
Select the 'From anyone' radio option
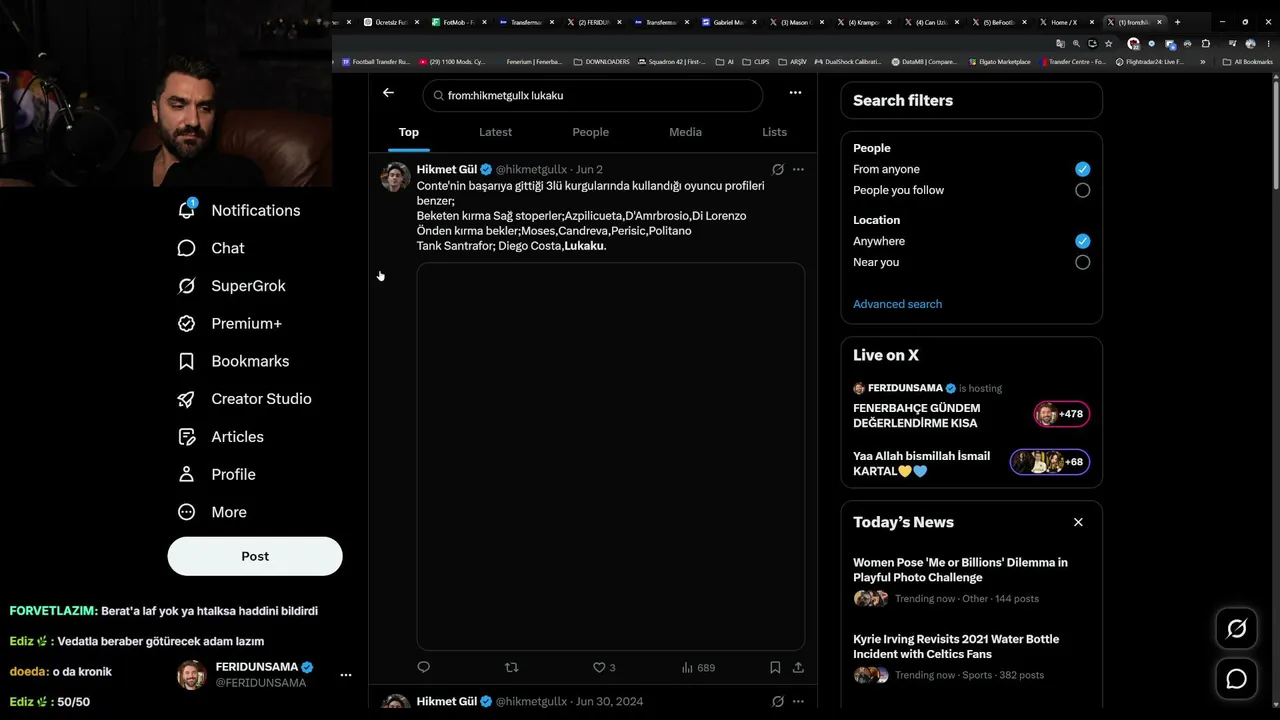click(x=1082, y=169)
